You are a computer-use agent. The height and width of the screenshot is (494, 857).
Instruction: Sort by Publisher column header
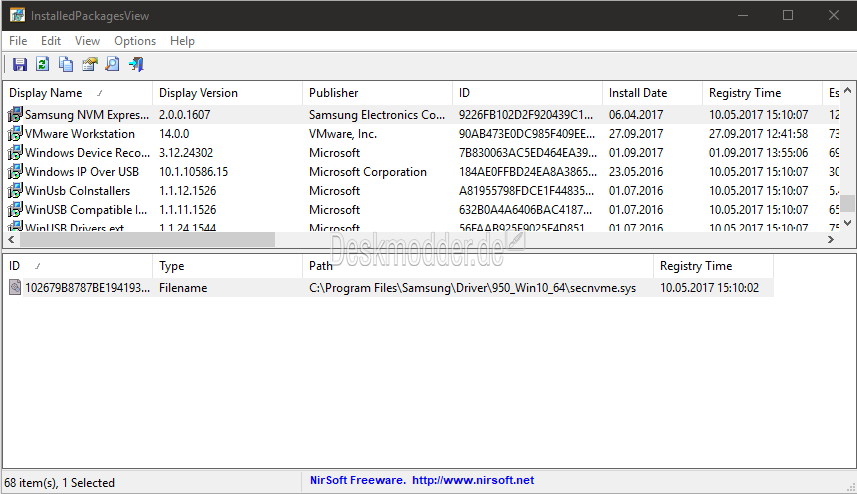click(x=377, y=93)
